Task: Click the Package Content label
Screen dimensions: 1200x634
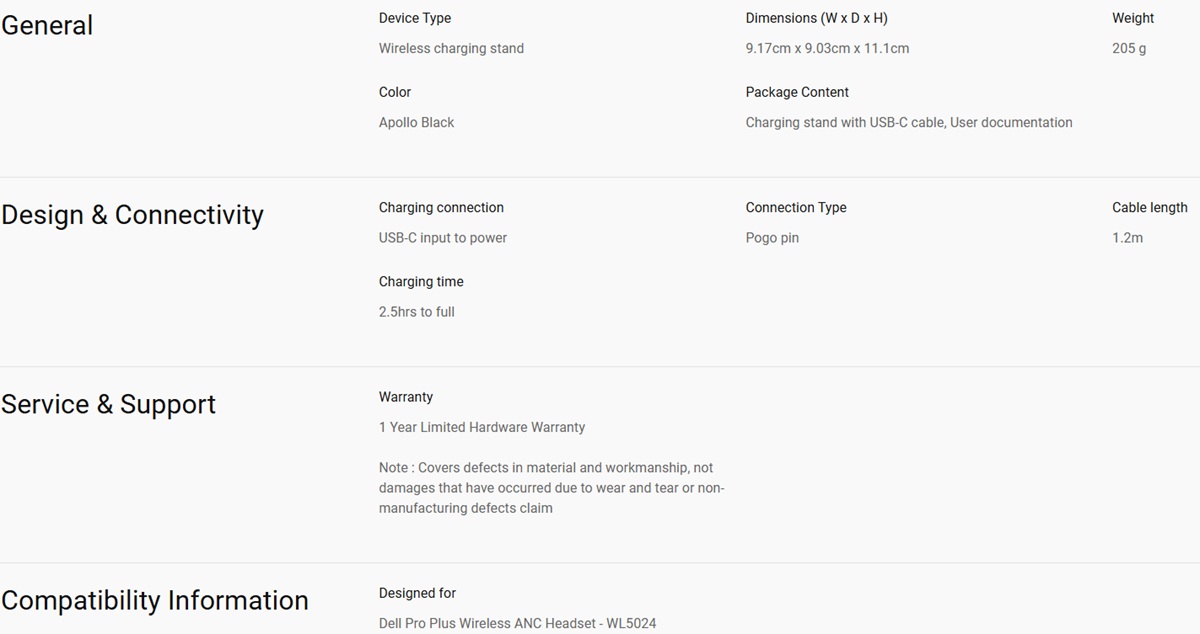Action: (x=797, y=92)
